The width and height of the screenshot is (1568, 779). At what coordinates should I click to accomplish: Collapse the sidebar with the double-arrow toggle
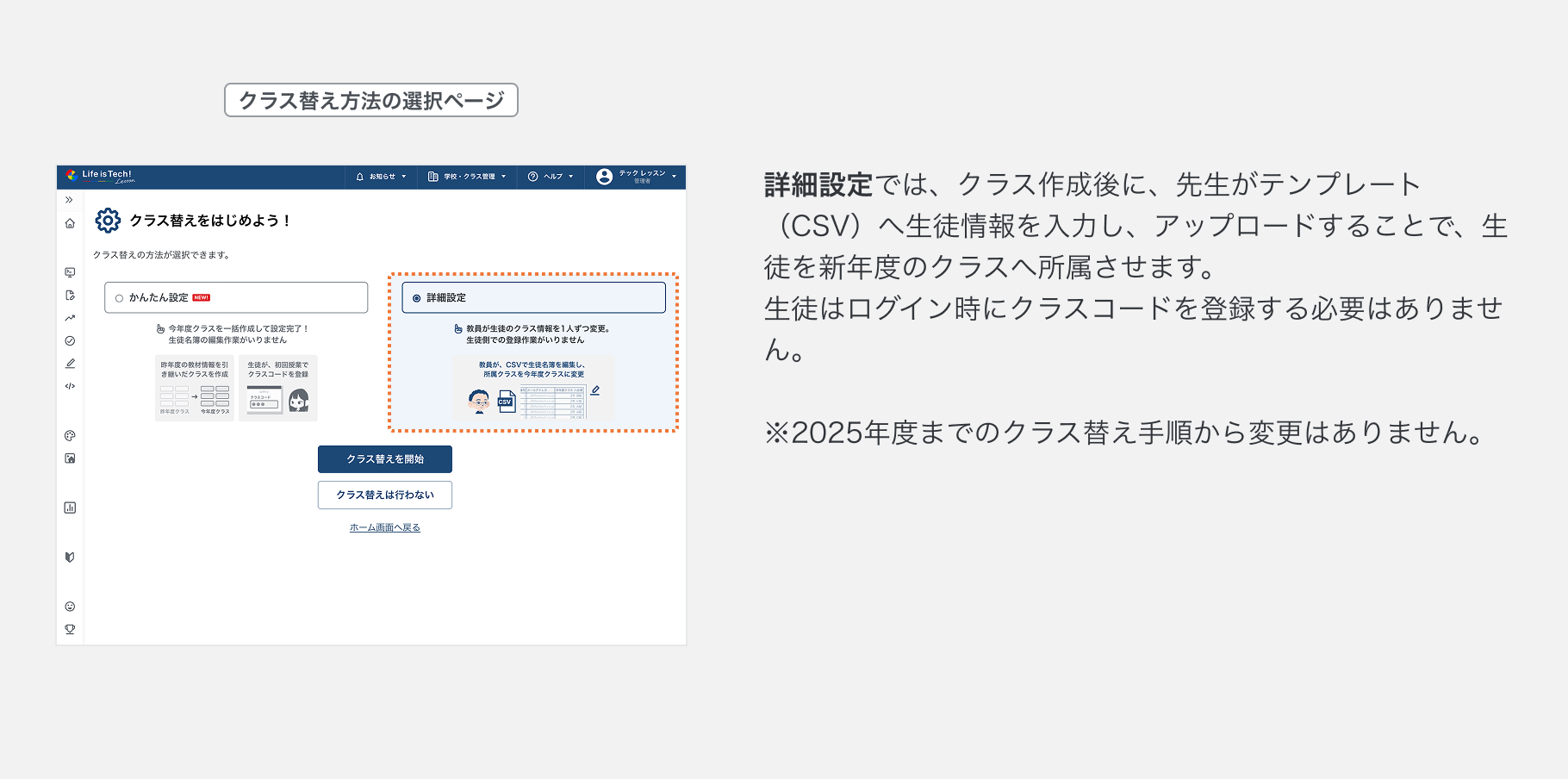point(71,198)
